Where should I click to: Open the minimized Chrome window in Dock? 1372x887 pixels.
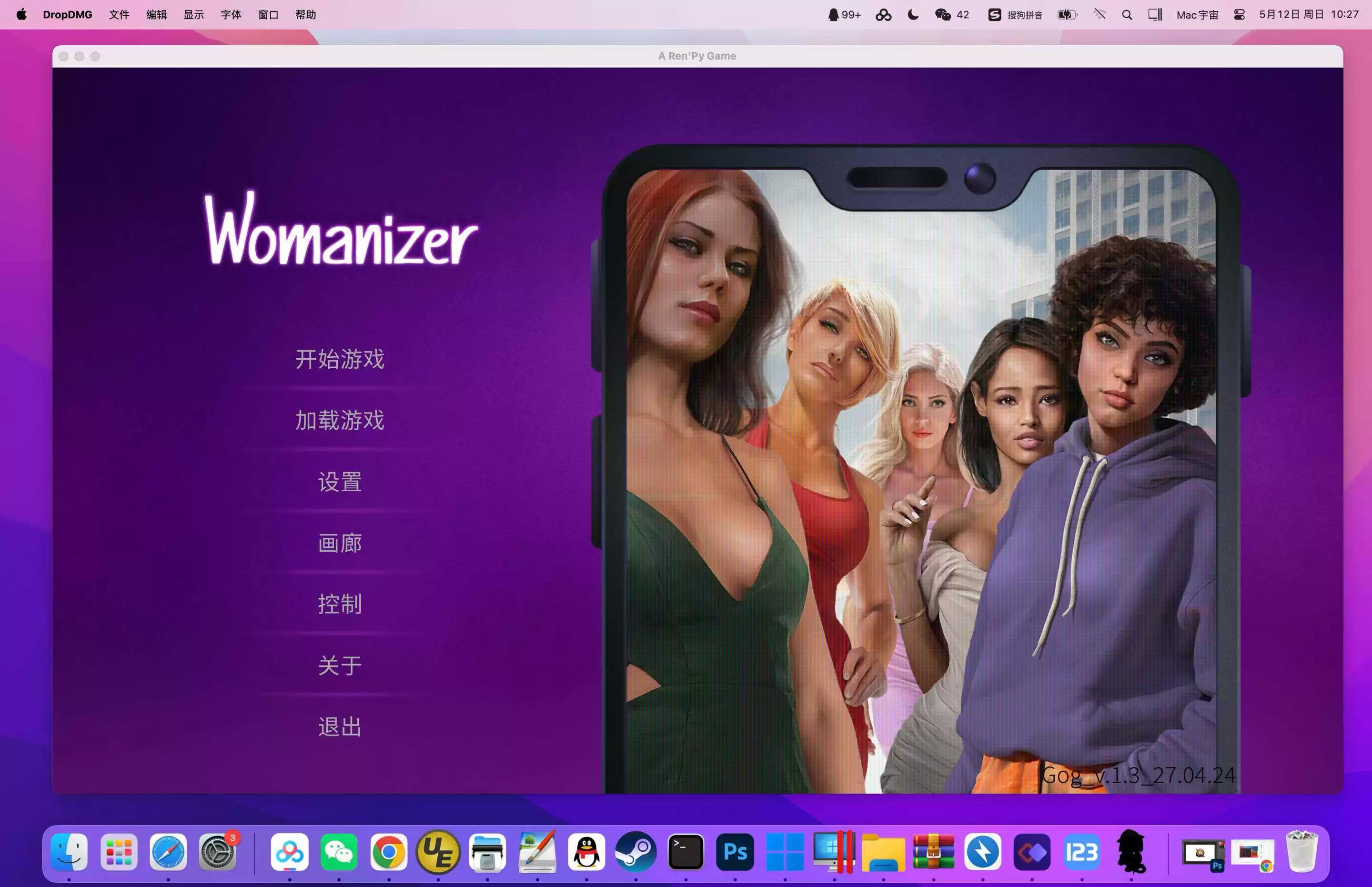click(x=1252, y=855)
